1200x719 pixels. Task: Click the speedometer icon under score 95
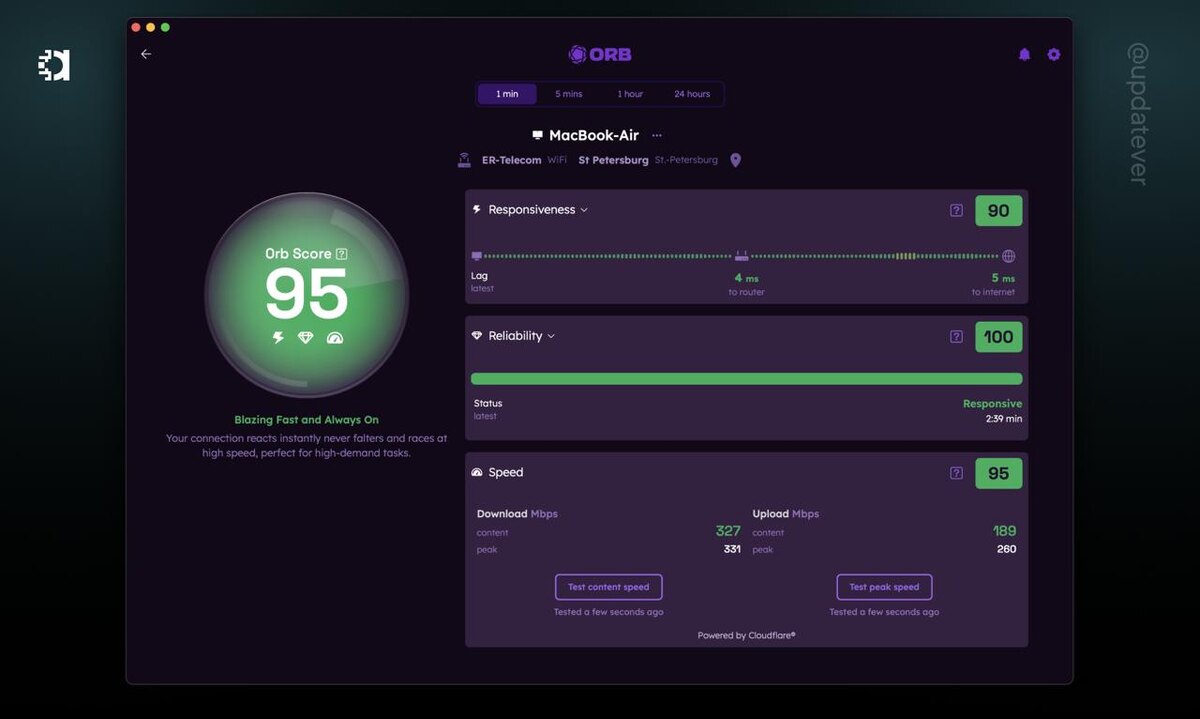(335, 338)
